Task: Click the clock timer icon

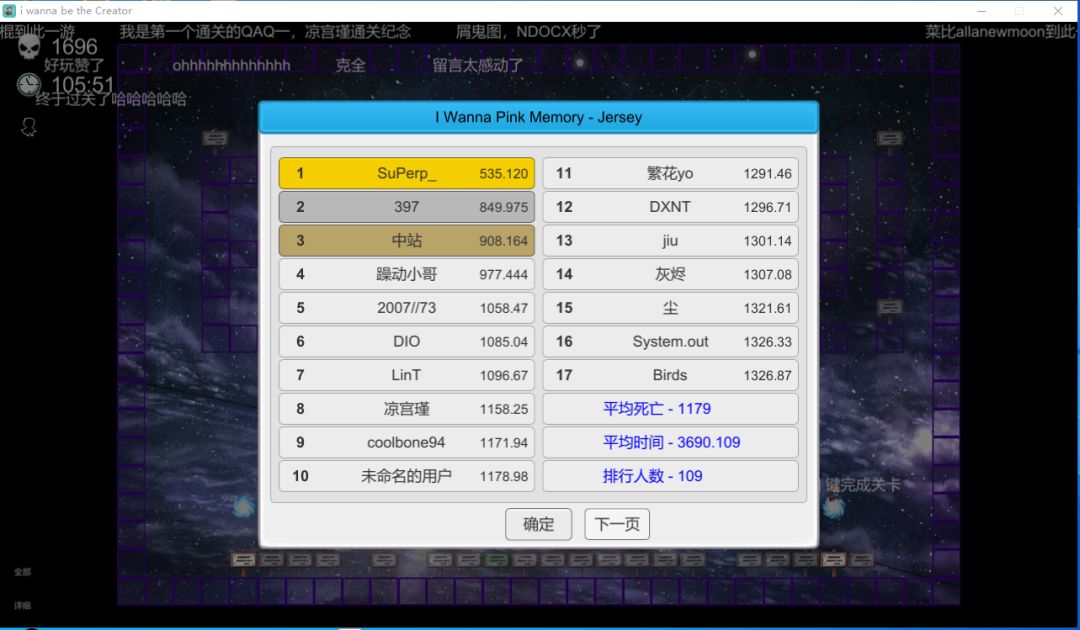Action: 28,84
